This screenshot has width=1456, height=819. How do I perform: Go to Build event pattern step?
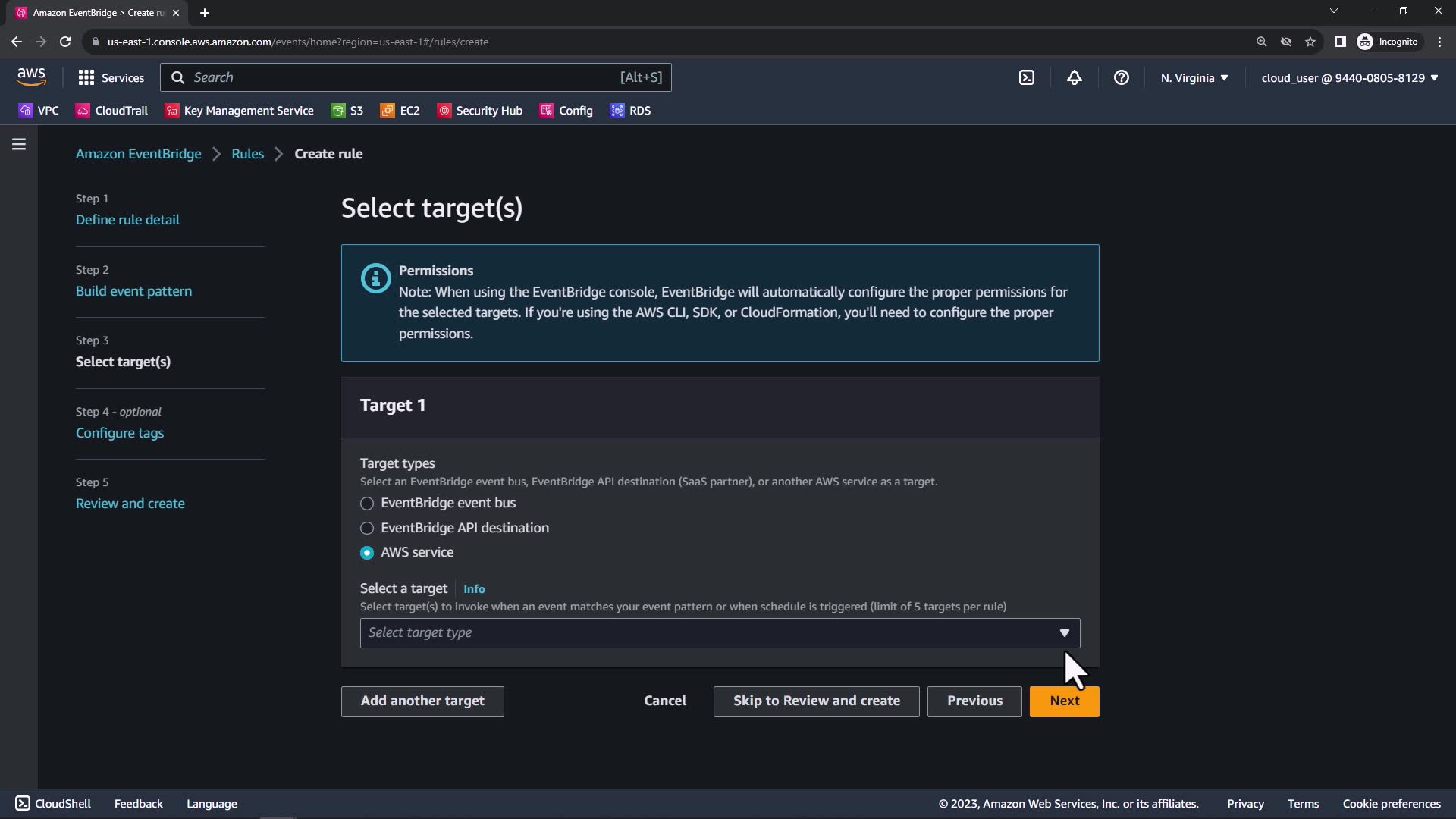pos(133,291)
